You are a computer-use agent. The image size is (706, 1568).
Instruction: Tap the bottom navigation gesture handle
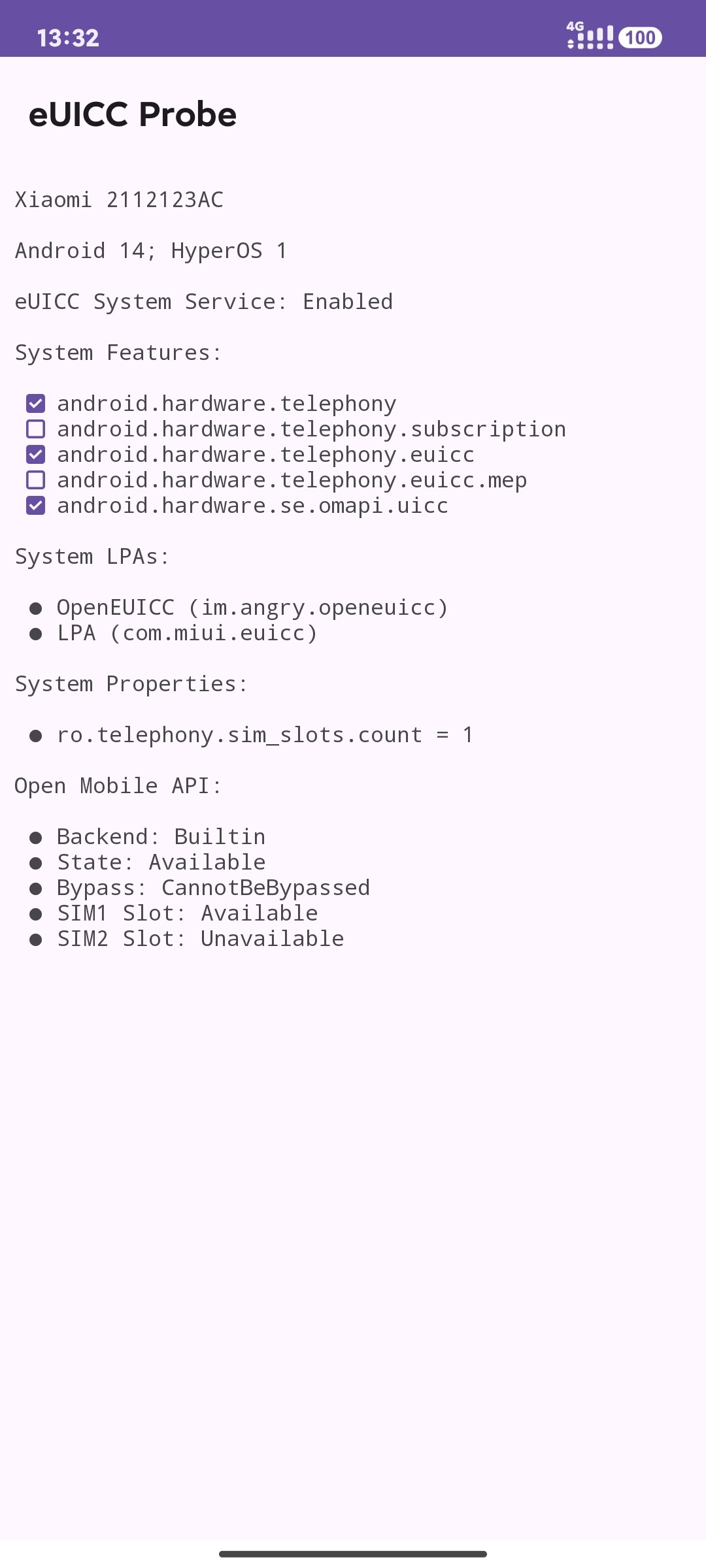click(x=353, y=1554)
